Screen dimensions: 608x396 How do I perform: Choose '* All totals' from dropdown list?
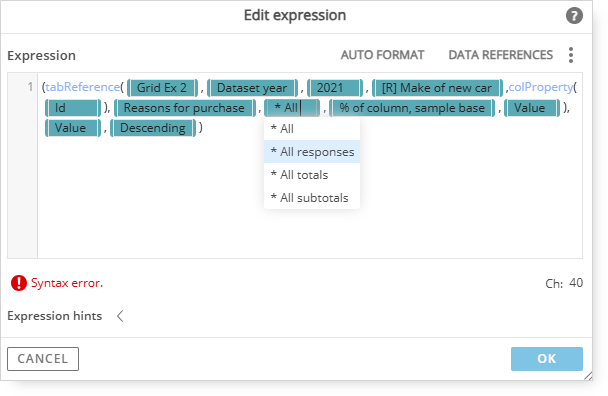pos(312,175)
